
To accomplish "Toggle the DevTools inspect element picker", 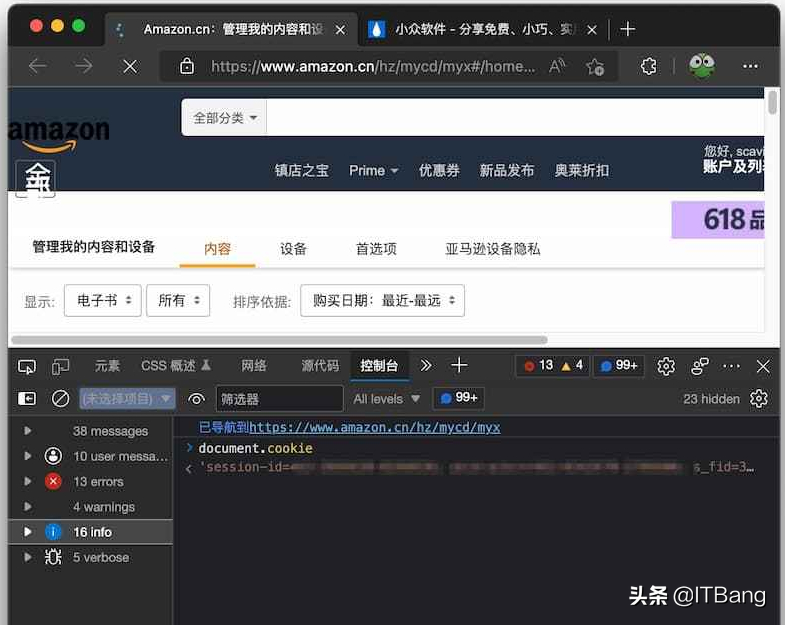I will 27,367.
